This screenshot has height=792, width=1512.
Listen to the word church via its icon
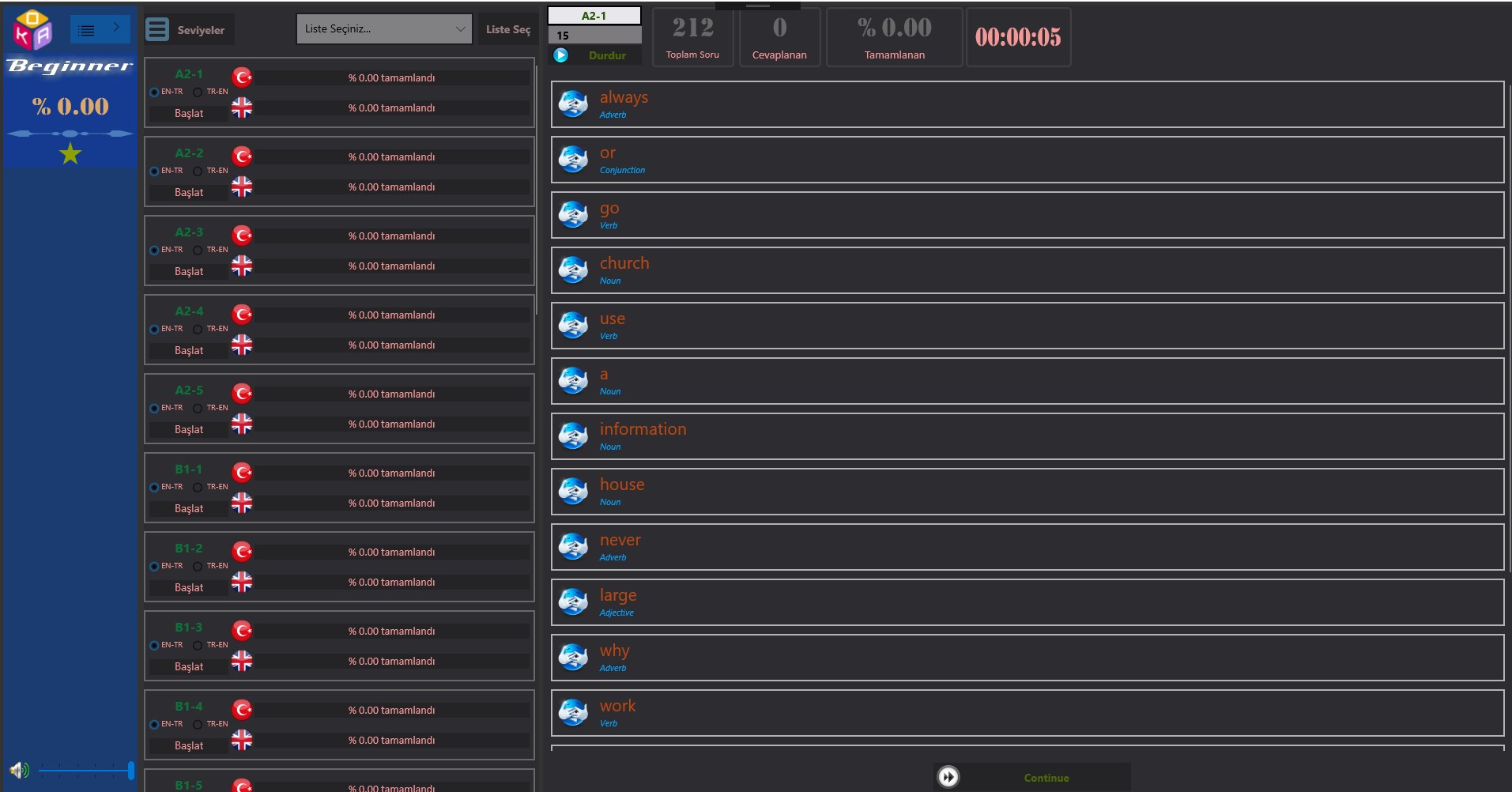[573, 270]
